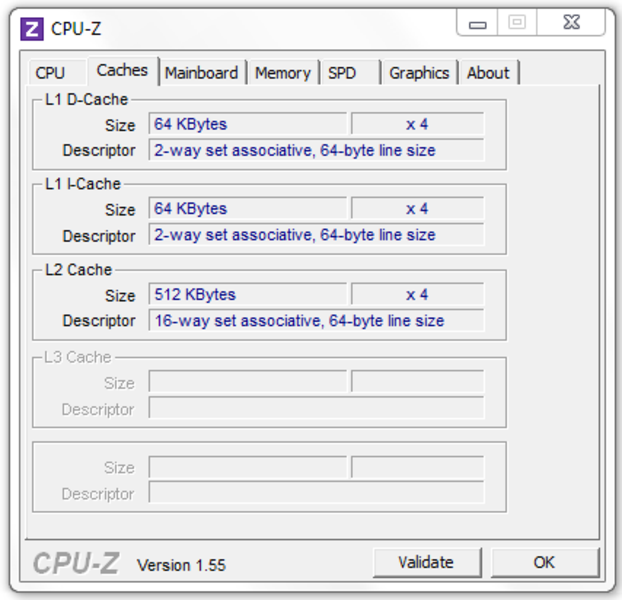Close the CPU-Z window

pyautogui.click(x=571, y=23)
